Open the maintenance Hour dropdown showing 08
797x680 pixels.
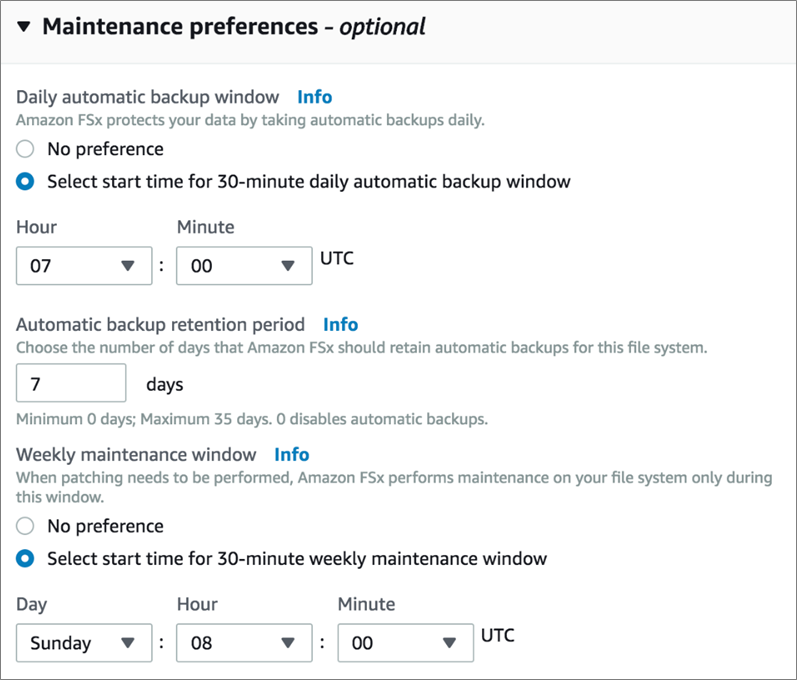[x=243, y=643]
